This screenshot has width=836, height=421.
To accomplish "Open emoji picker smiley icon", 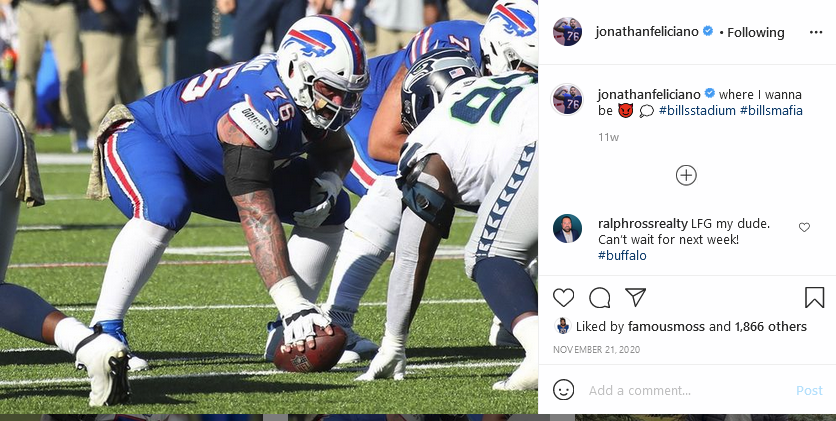I will pos(564,390).
